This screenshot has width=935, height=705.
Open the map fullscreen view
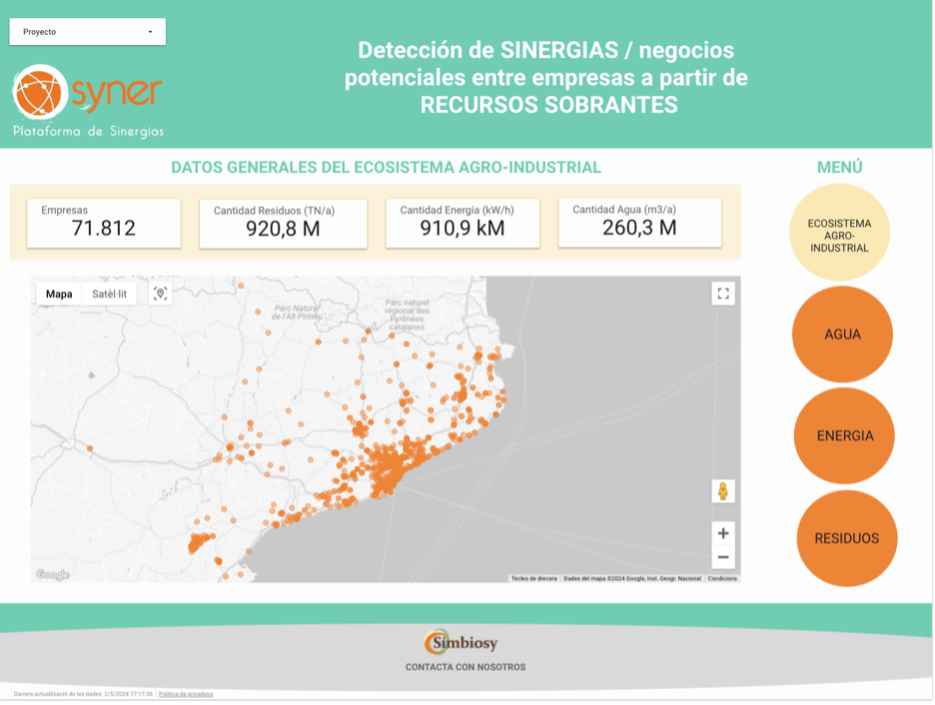(723, 293)
